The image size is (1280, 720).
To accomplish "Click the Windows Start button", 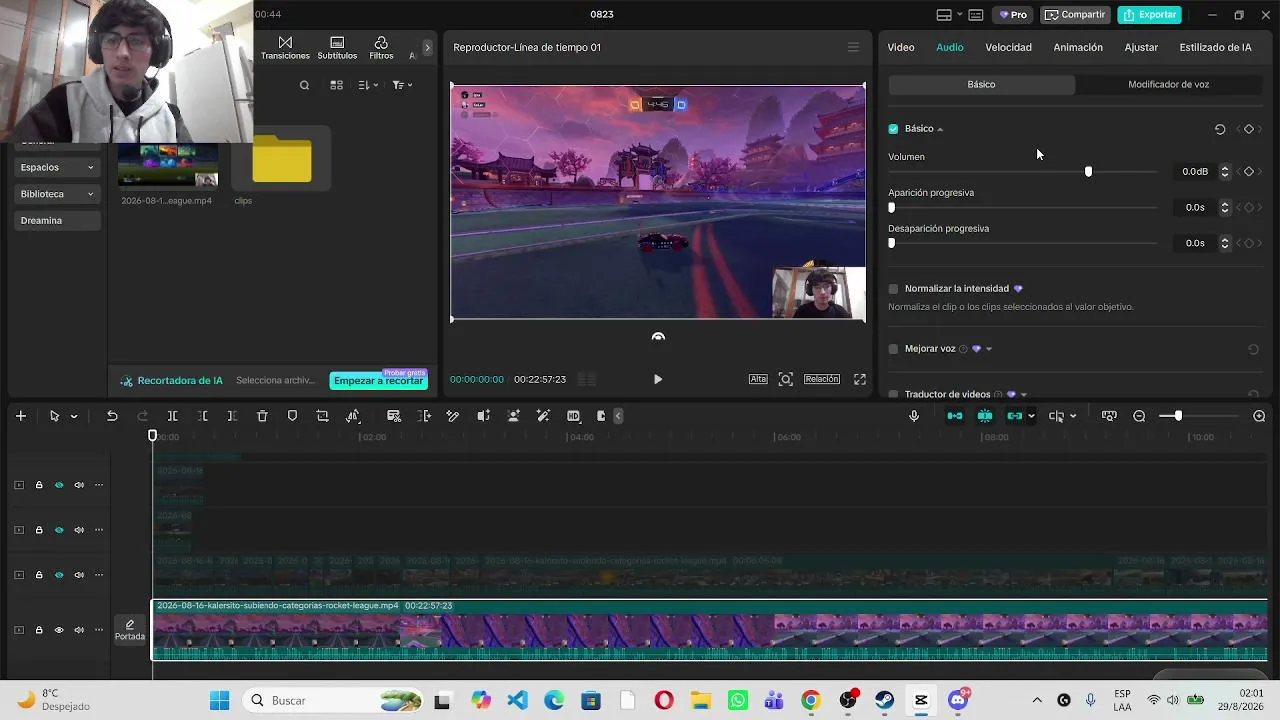I will (x=220, y=700).
